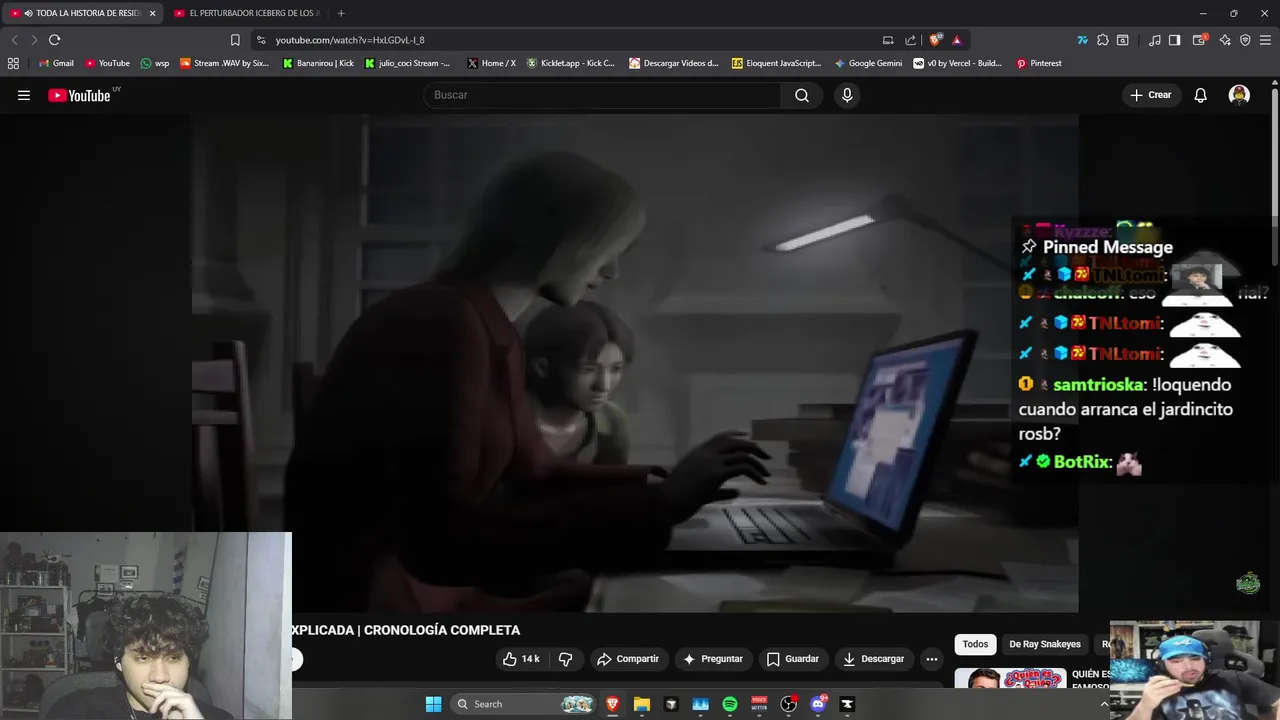1280x720 pixels.
Task: Click the Compartir share button
Action: click(627, 659)
